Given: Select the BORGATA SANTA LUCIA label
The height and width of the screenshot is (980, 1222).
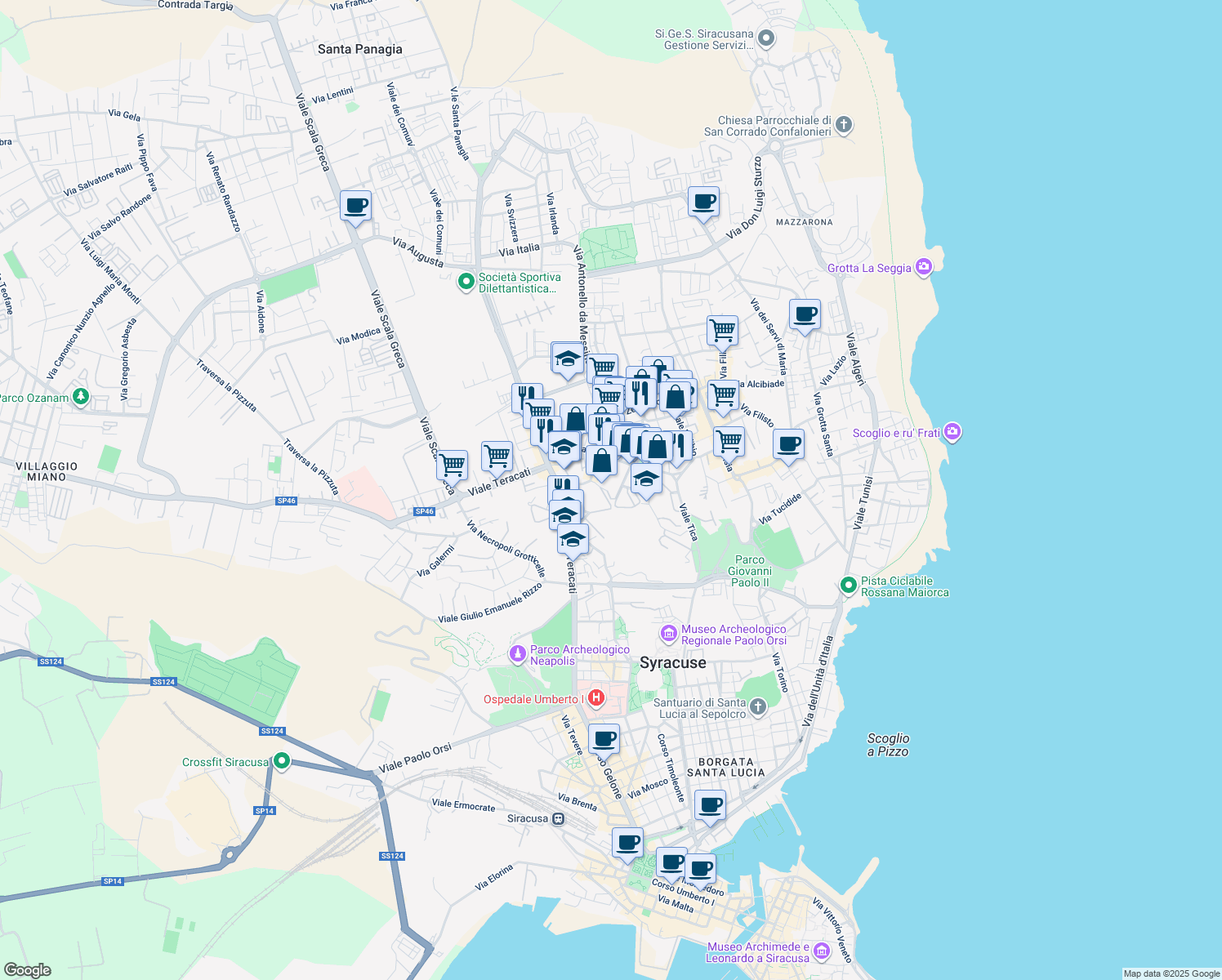Looking at the screenshot, I should coord(726,767).
